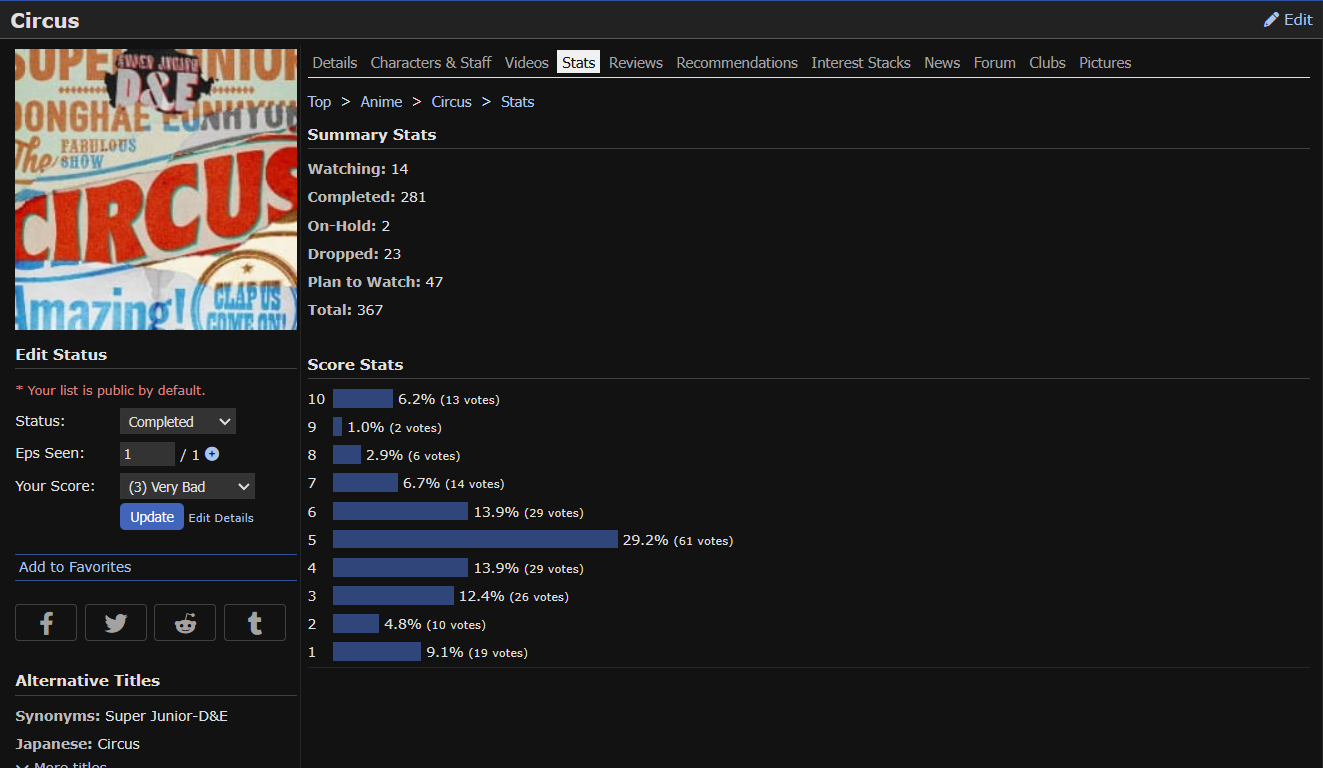Screen dimensions: 1323x768
Task: Click the score 1 bar
Action: tap(377, 652)
